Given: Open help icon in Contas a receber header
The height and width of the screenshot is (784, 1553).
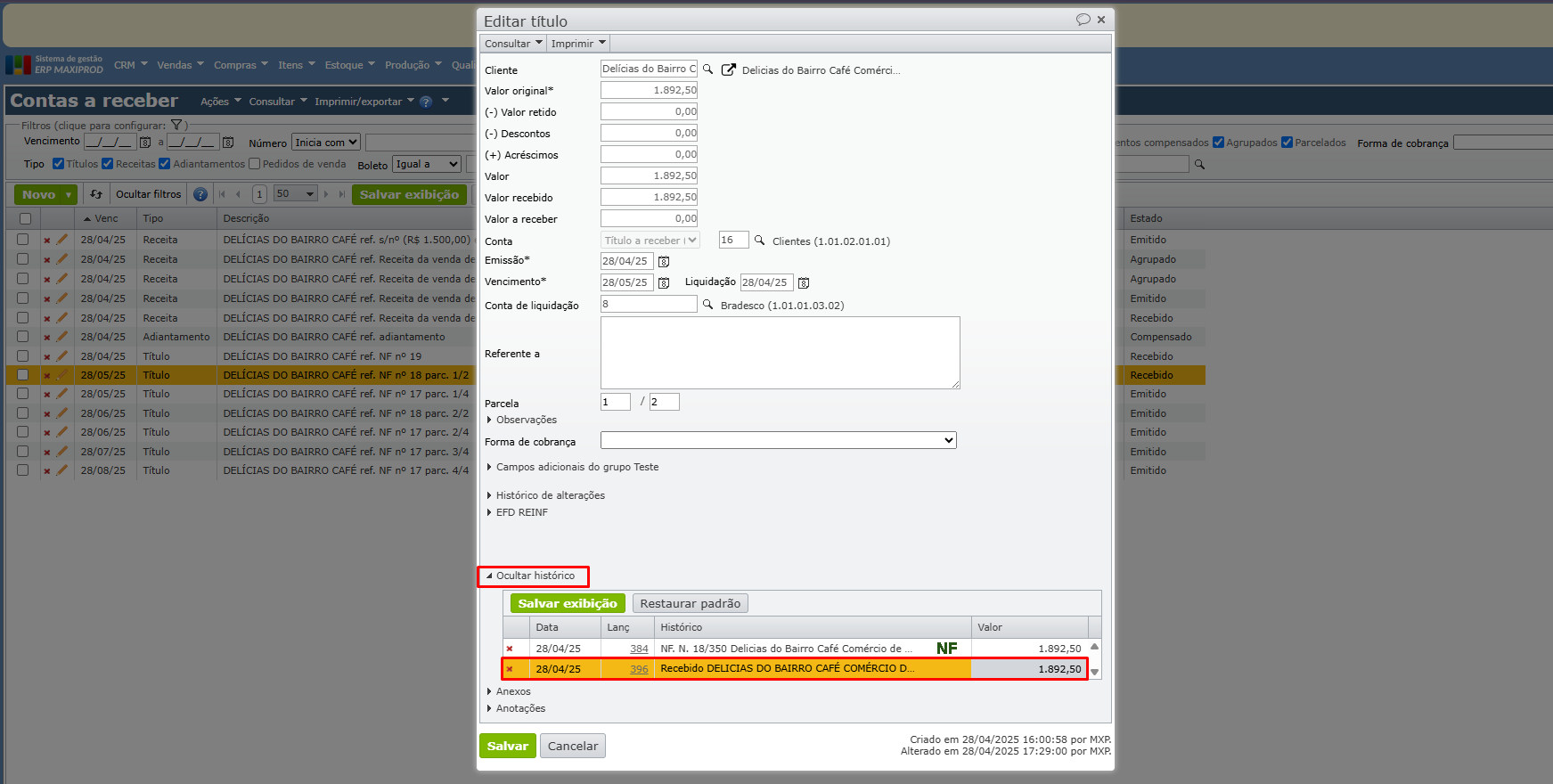Looking at the screenshot, I should click(426, 102).
